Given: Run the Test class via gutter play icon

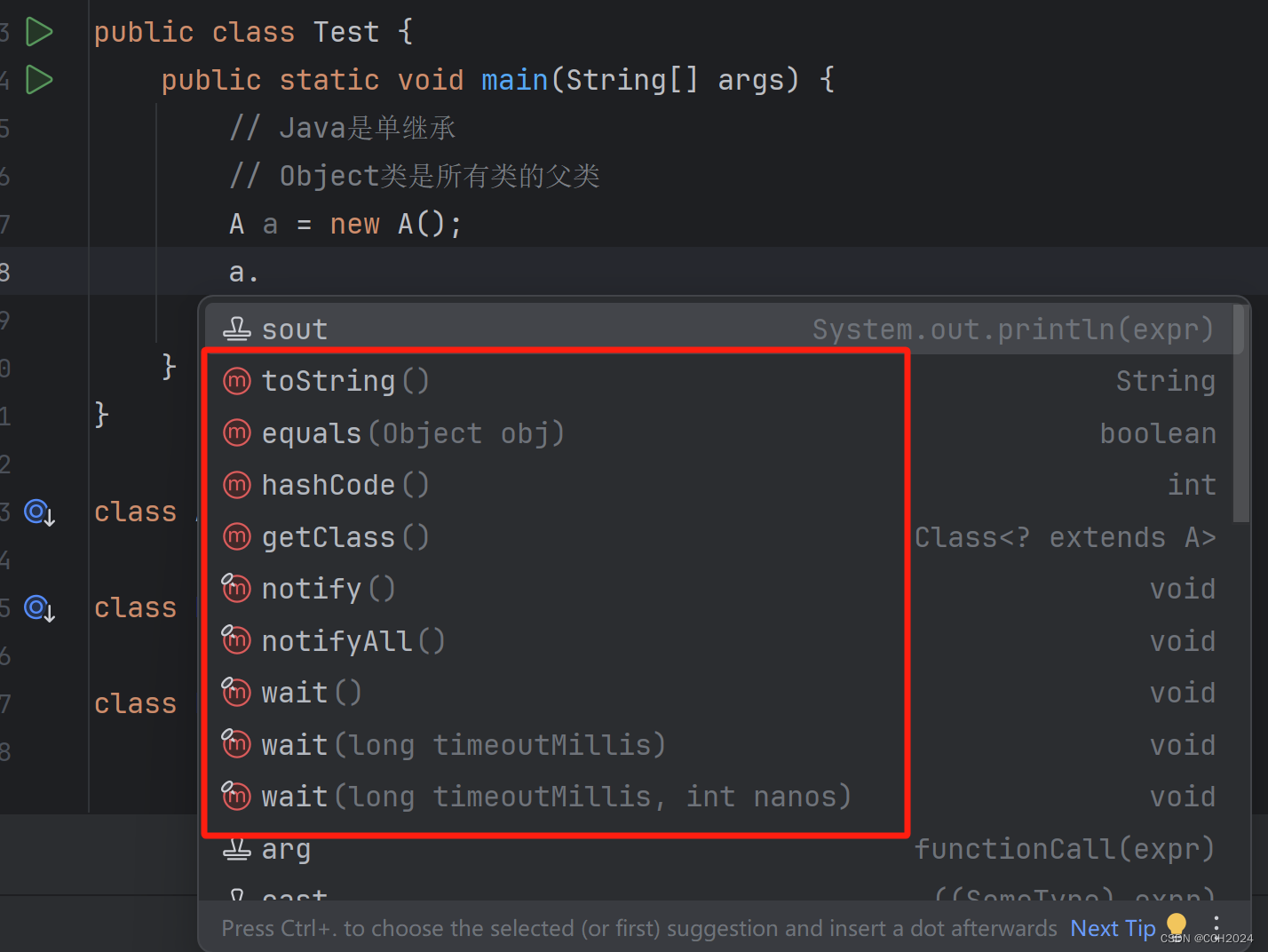Looking at the screenshot, I should tap(39, 30).
